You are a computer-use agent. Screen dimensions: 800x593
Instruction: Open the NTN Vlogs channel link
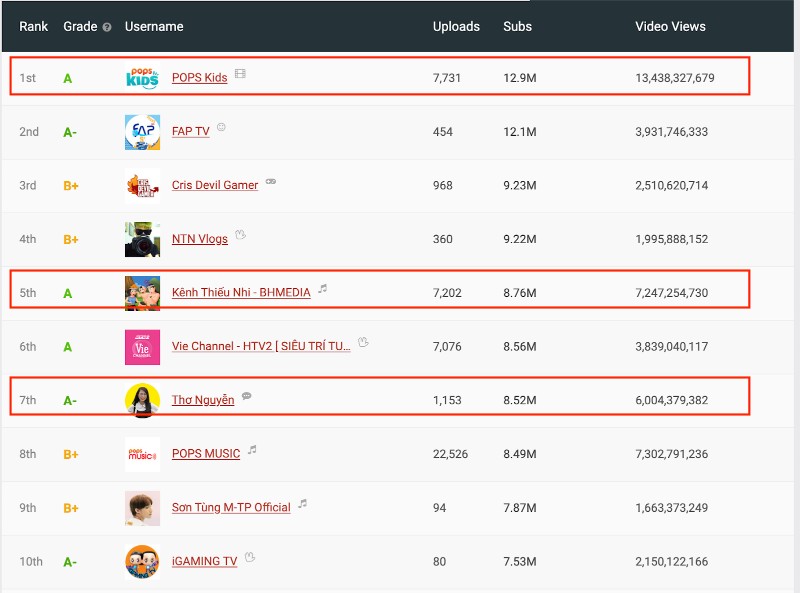199,239
